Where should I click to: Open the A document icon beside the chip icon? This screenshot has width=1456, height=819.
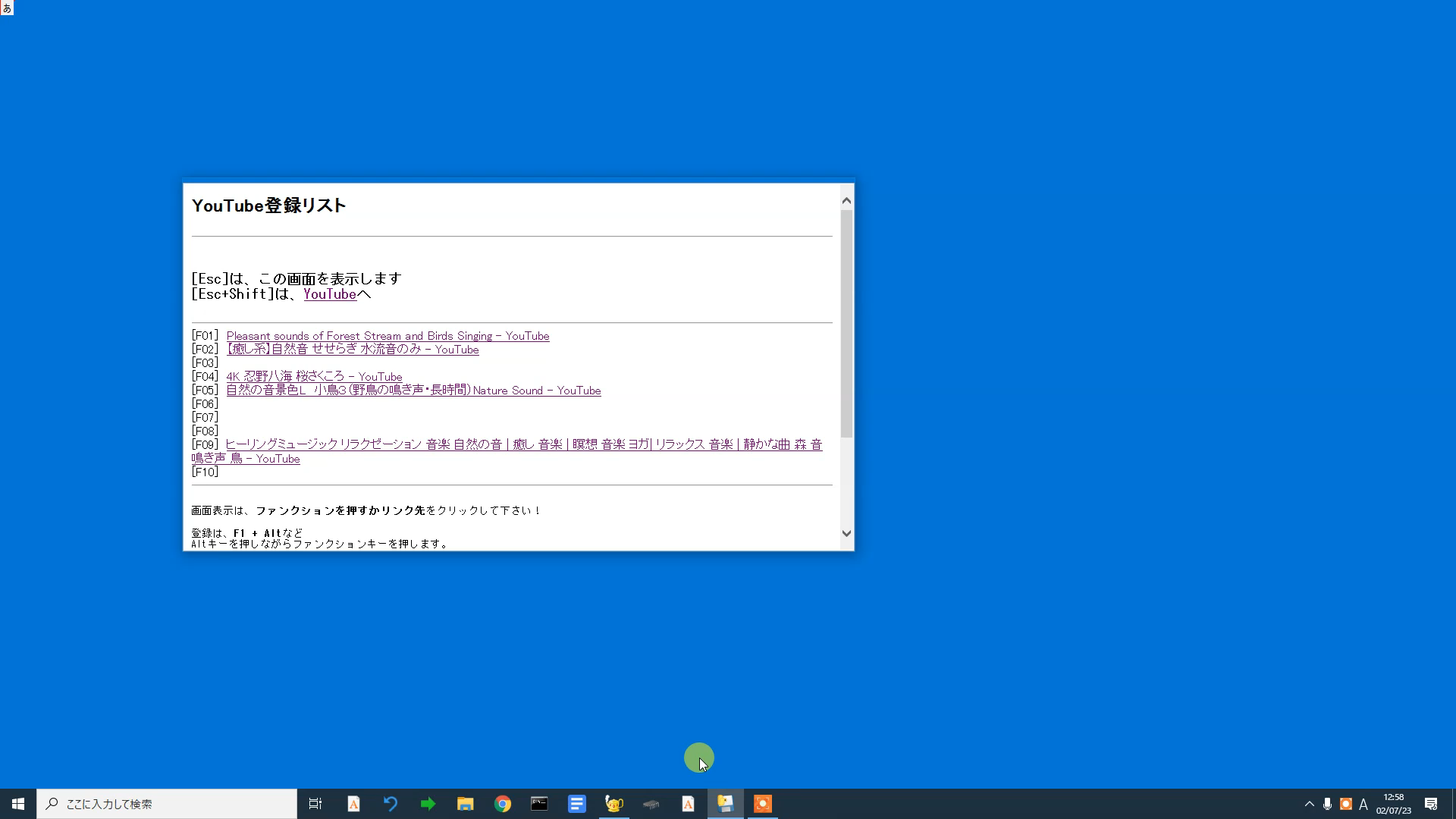[688, 804]
